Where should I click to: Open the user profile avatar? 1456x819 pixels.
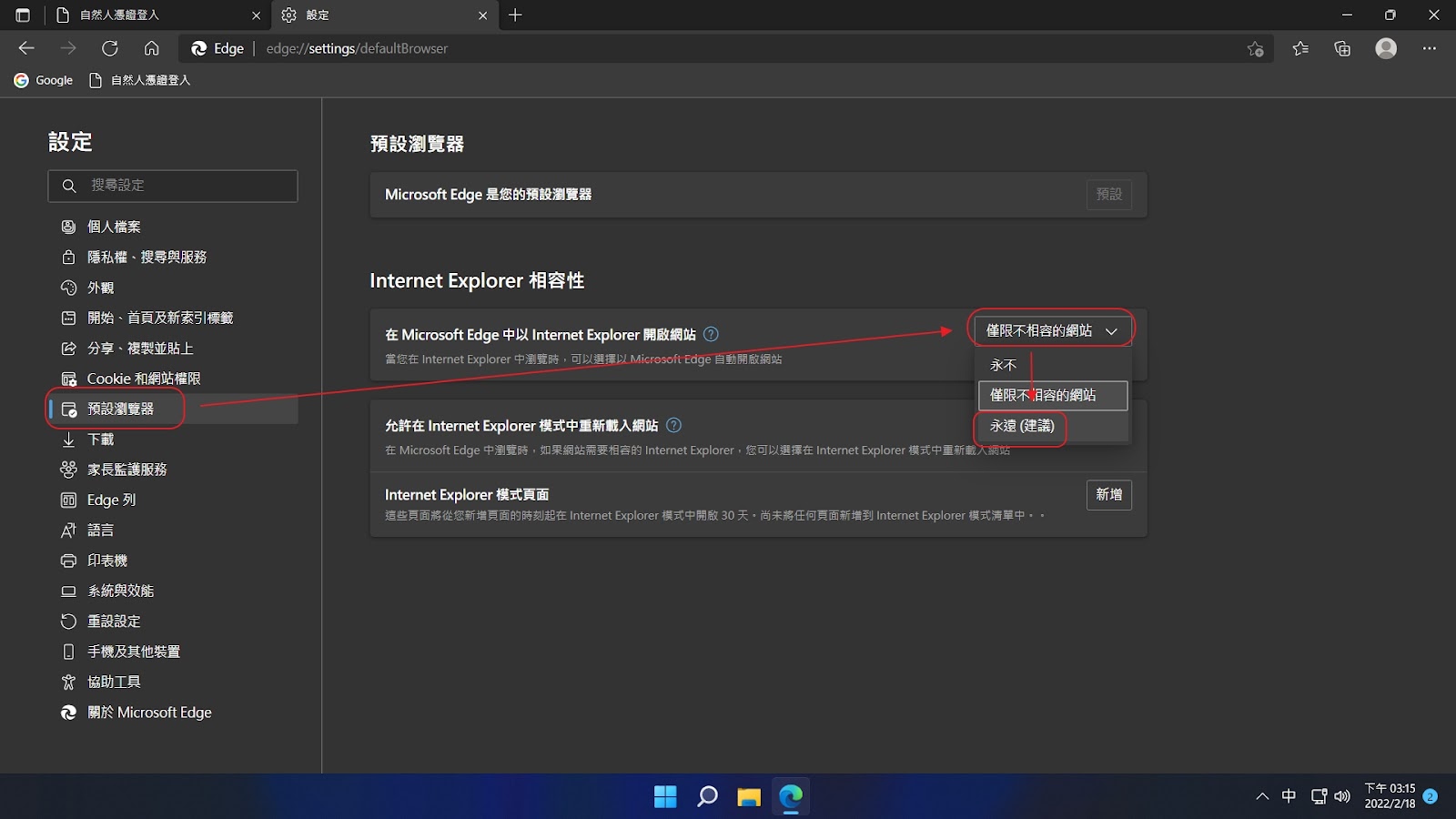(x=1386, y=48)
